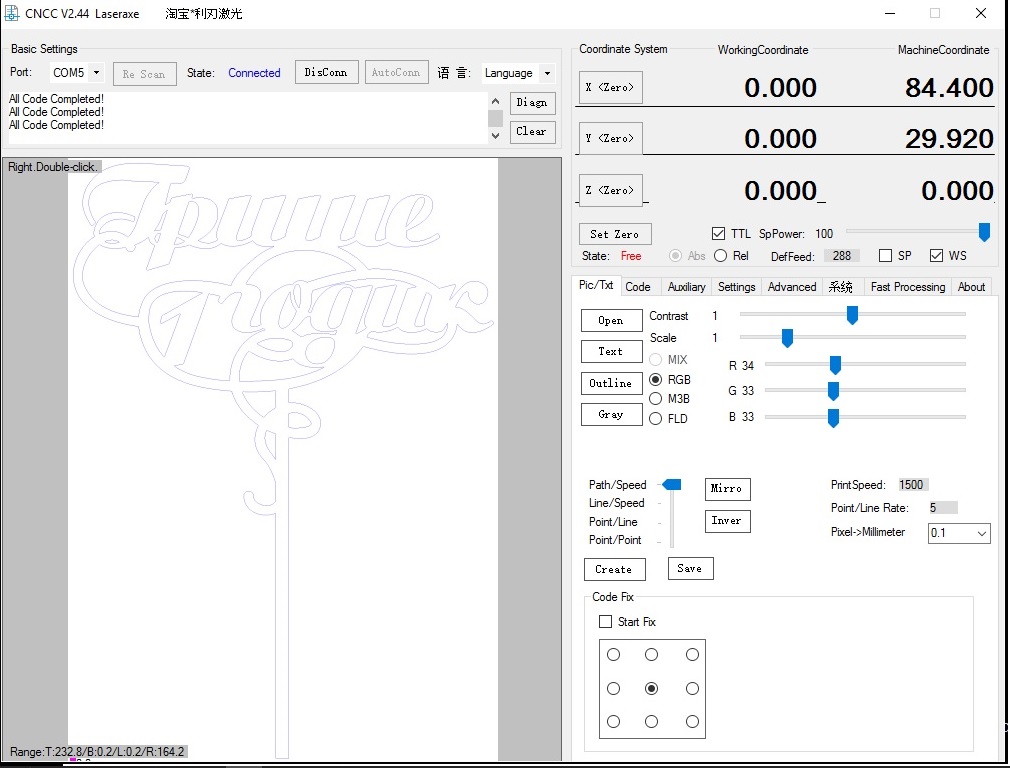Open the Language dropdown
The height and width of the screenshot is (768, 1010).
click(547, 73)
